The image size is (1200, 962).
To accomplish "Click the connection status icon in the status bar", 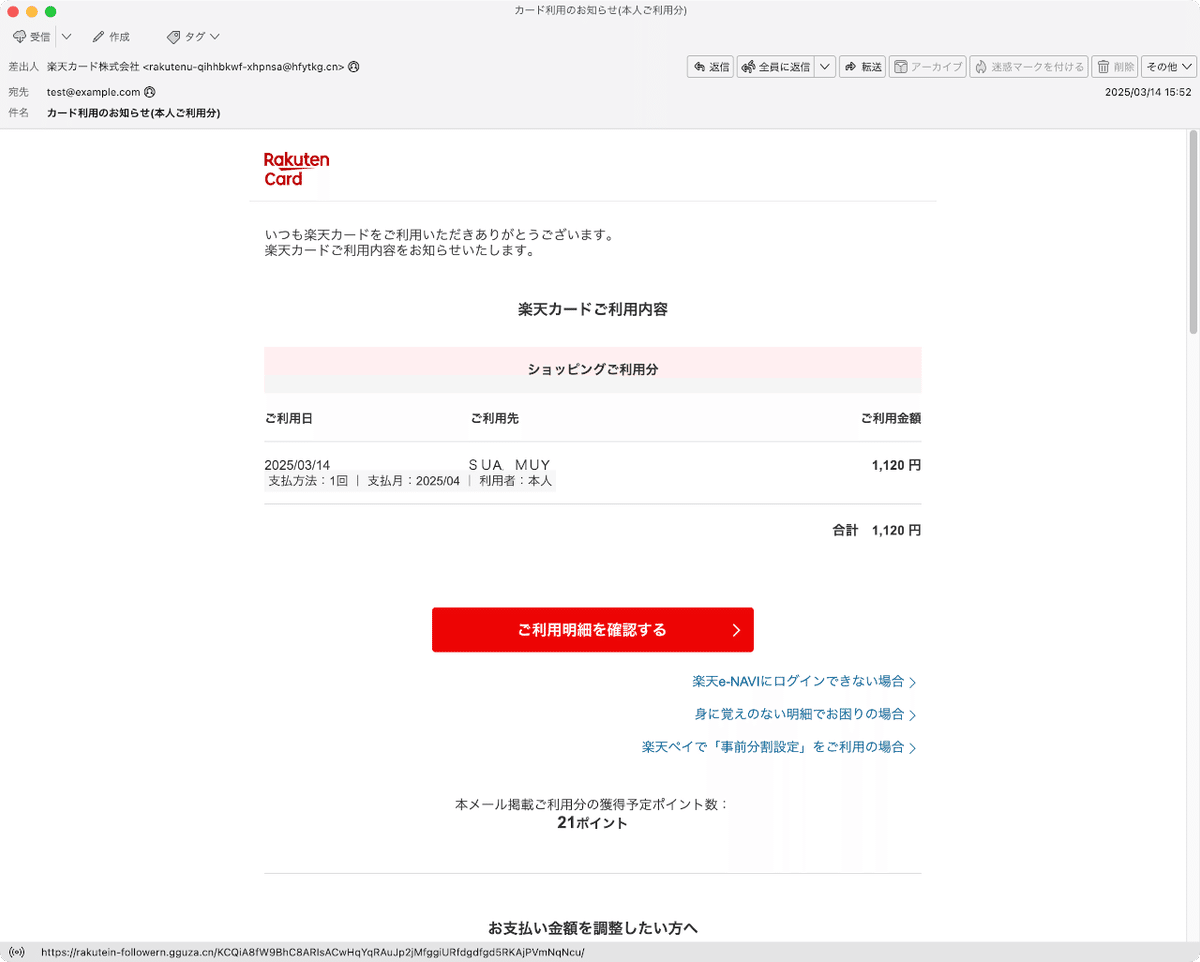I will (17, 952).
